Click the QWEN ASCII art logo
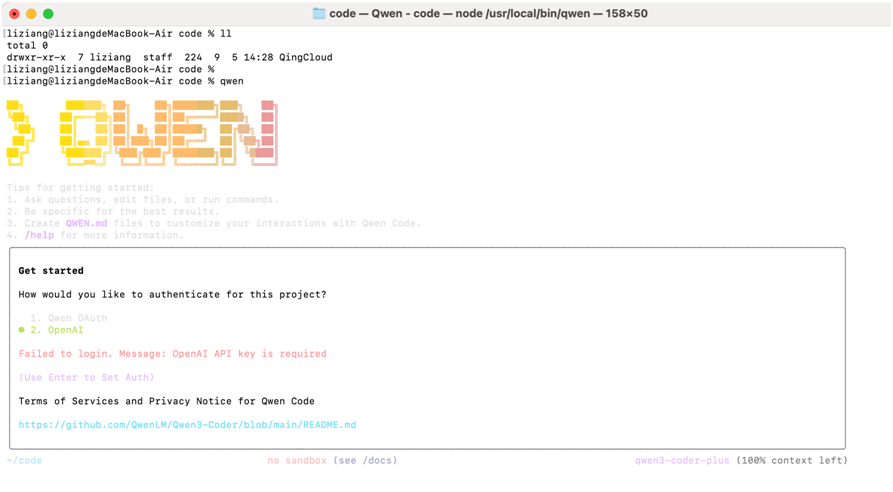893x492 pixels. [x=142, y=133]
